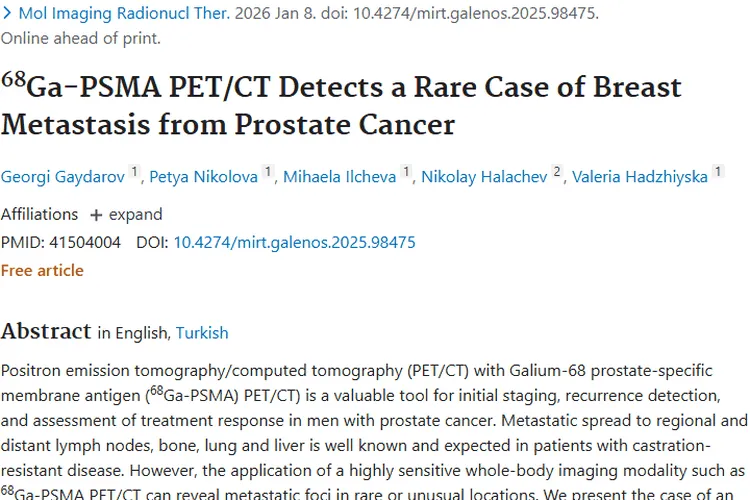Select the English abstract language
The height and width of the screenshot is (500, 750).
pos(143,333)
